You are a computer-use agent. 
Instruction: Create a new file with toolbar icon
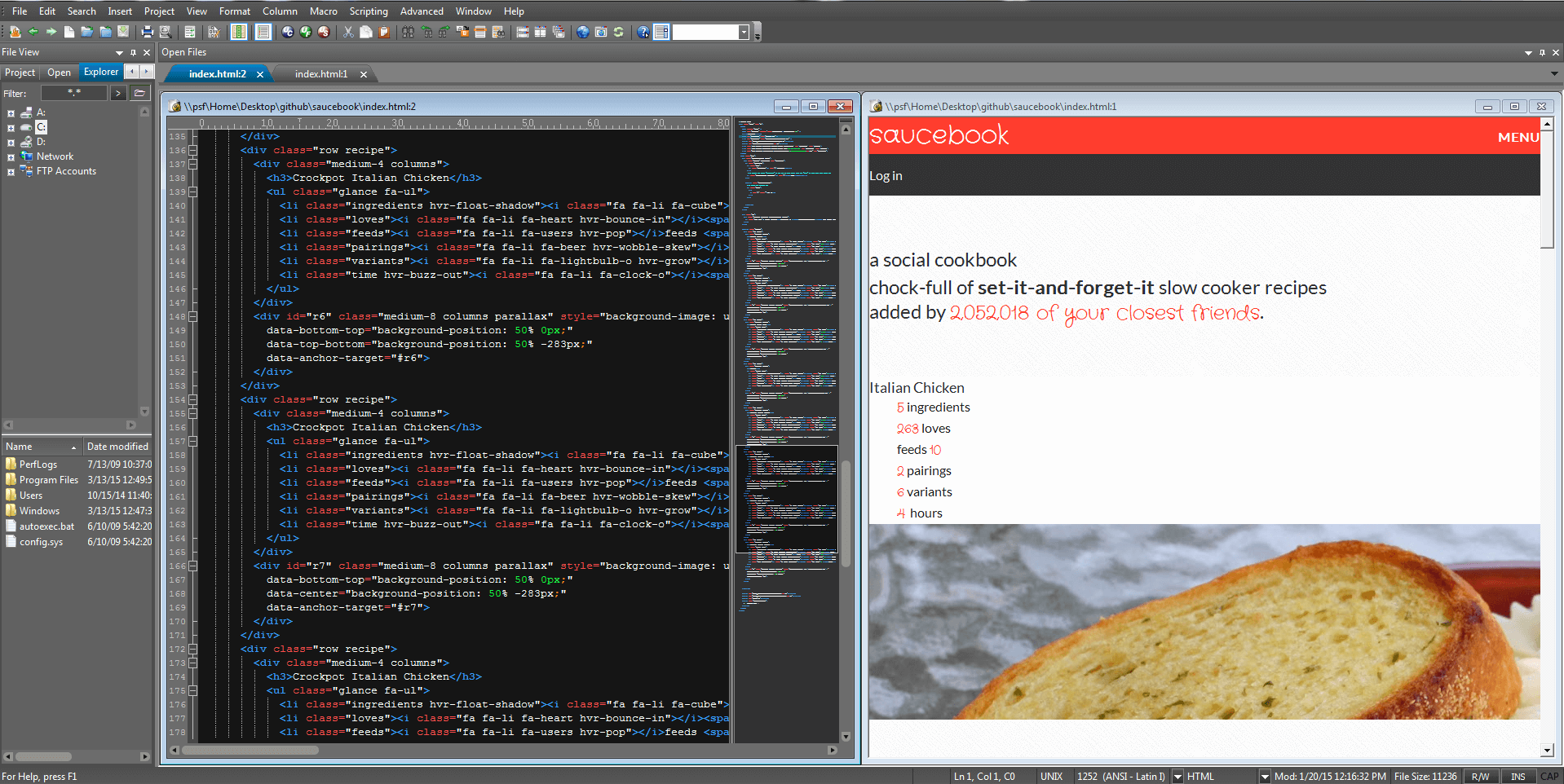68,32
